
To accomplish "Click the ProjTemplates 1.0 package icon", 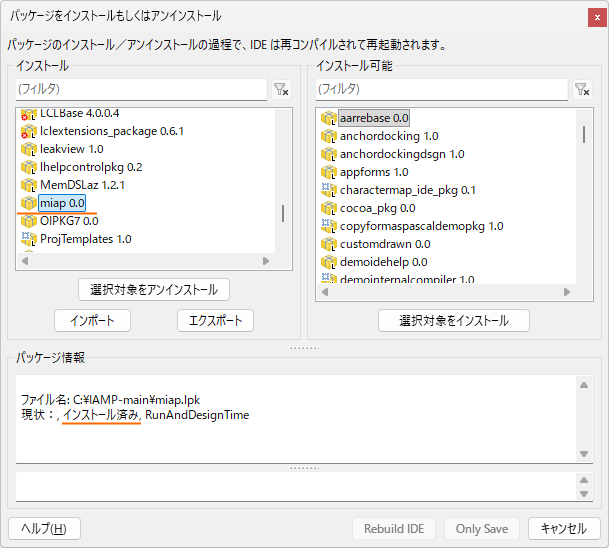I will coord(28,239).
